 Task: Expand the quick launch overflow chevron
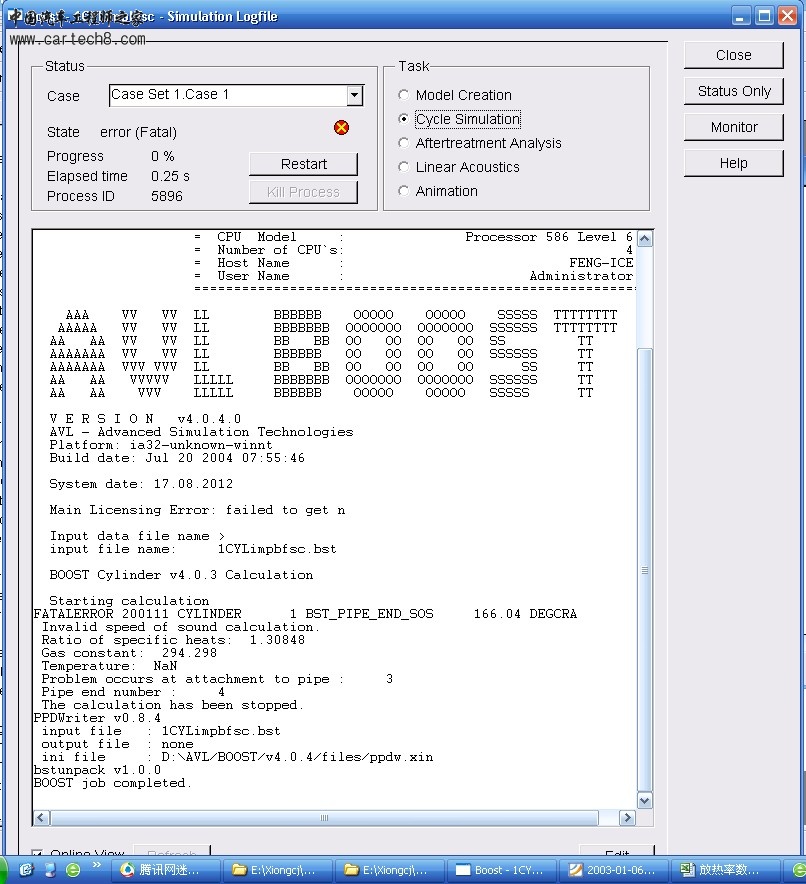pyautogui.click(x=96, y=865)
